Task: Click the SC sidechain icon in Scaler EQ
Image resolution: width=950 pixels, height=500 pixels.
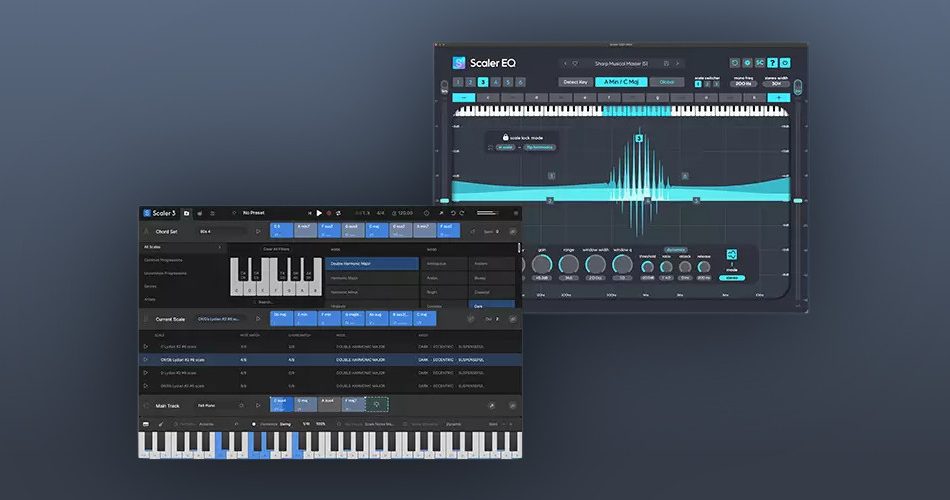Action: [759, 62]
